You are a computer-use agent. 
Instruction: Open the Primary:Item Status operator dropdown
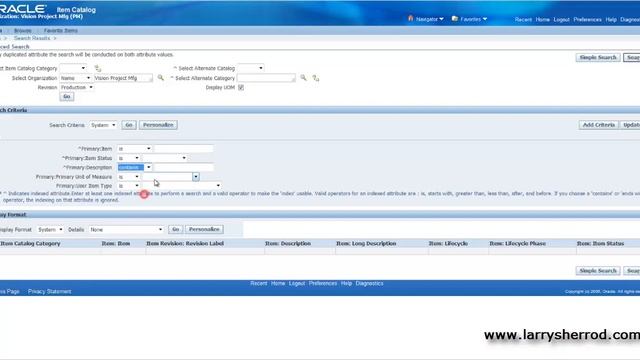coord(129,158)
